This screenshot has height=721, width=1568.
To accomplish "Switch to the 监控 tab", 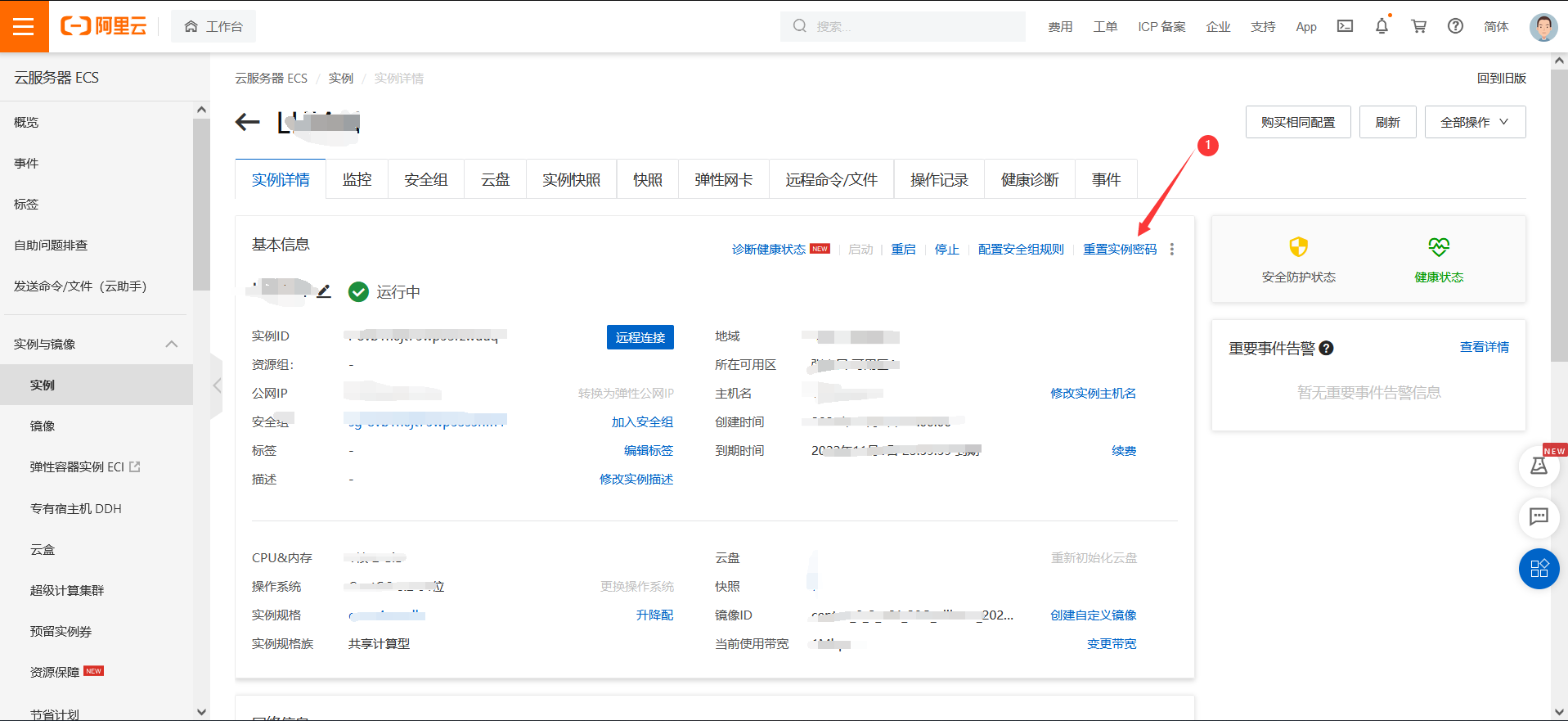I will point(357,179).
